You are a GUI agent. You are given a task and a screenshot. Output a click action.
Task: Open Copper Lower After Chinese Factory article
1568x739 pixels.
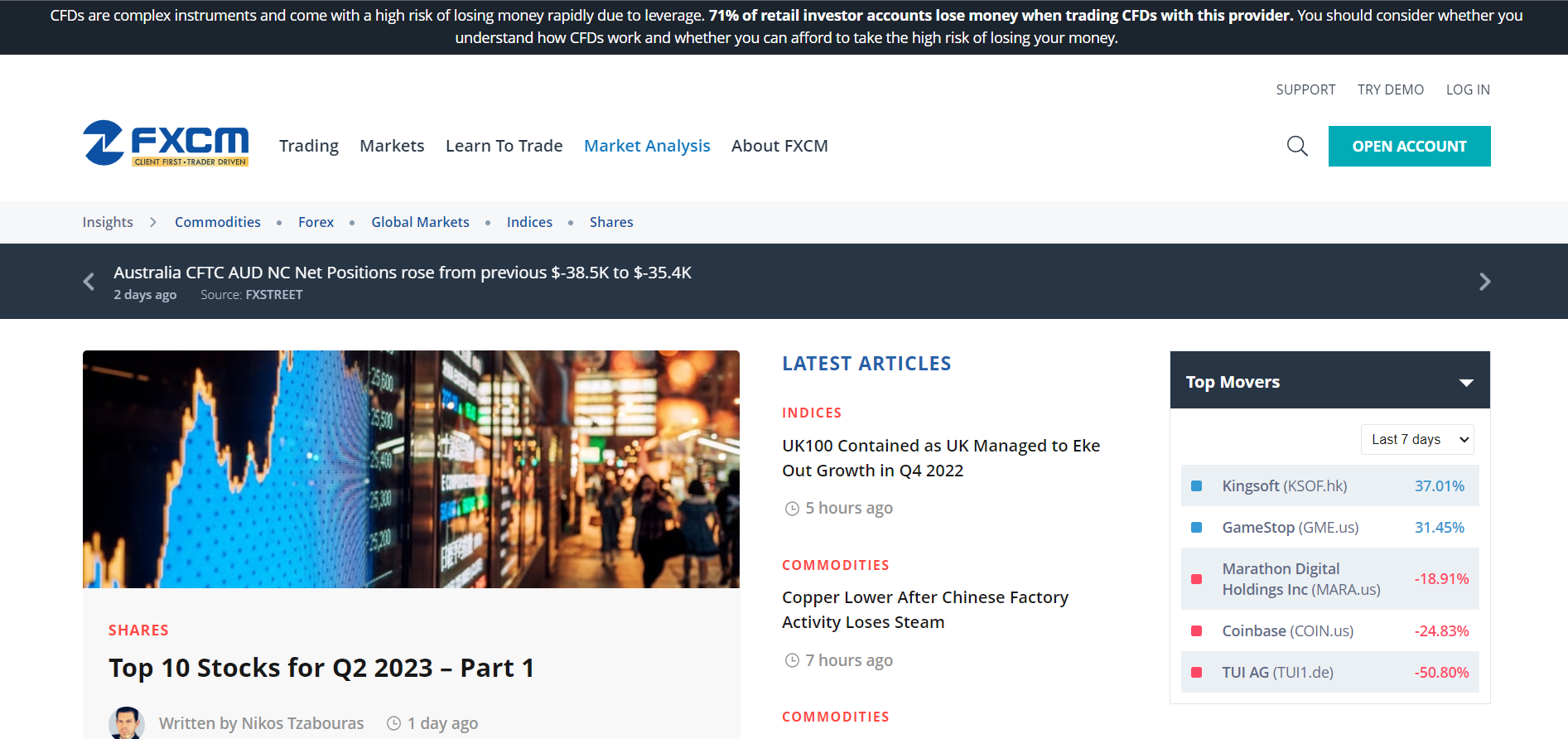point(925,610)
